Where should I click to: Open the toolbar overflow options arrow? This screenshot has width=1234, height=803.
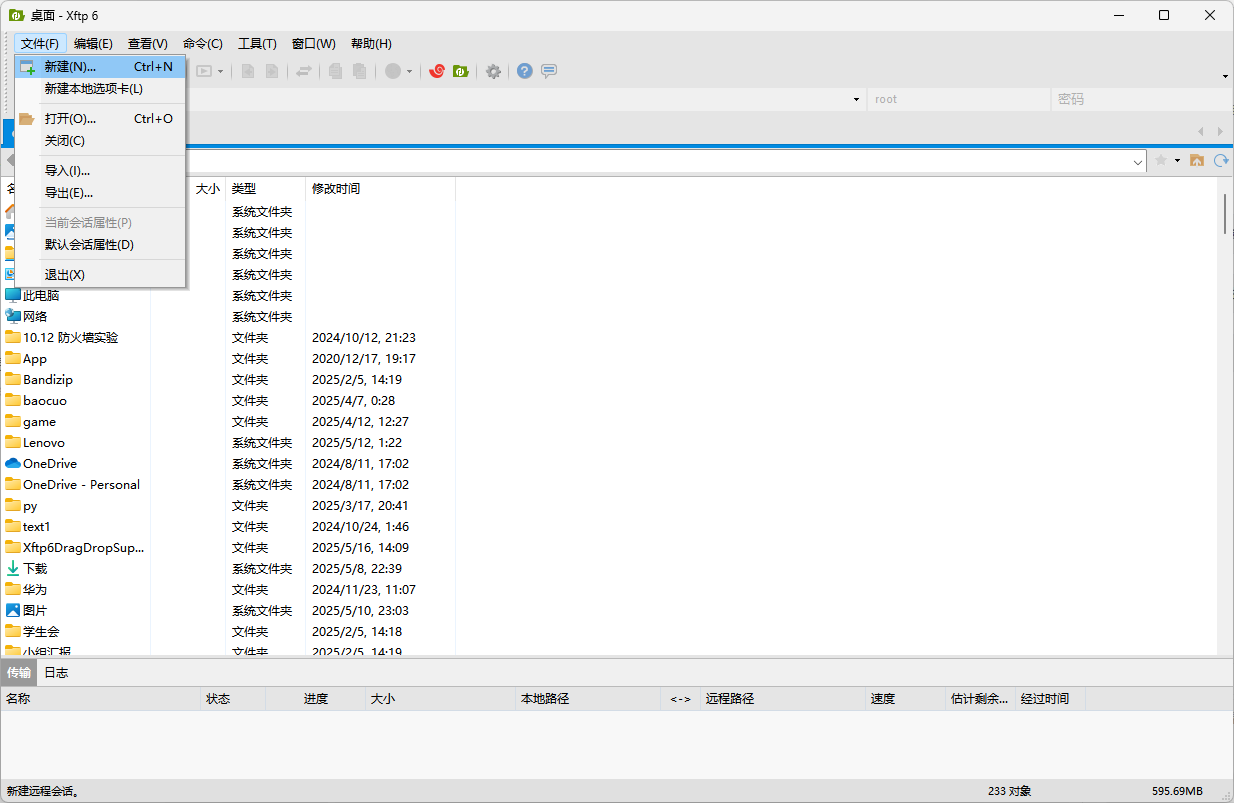[x=1225, y=76]
